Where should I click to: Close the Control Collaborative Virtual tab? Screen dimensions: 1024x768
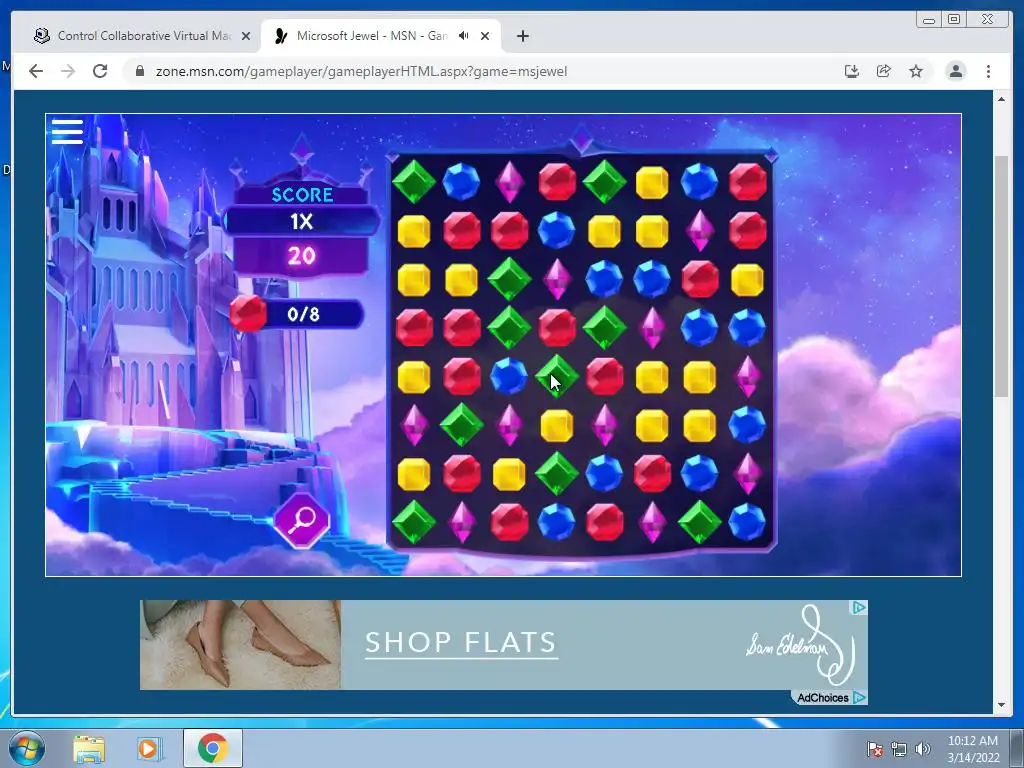point(246,36)
